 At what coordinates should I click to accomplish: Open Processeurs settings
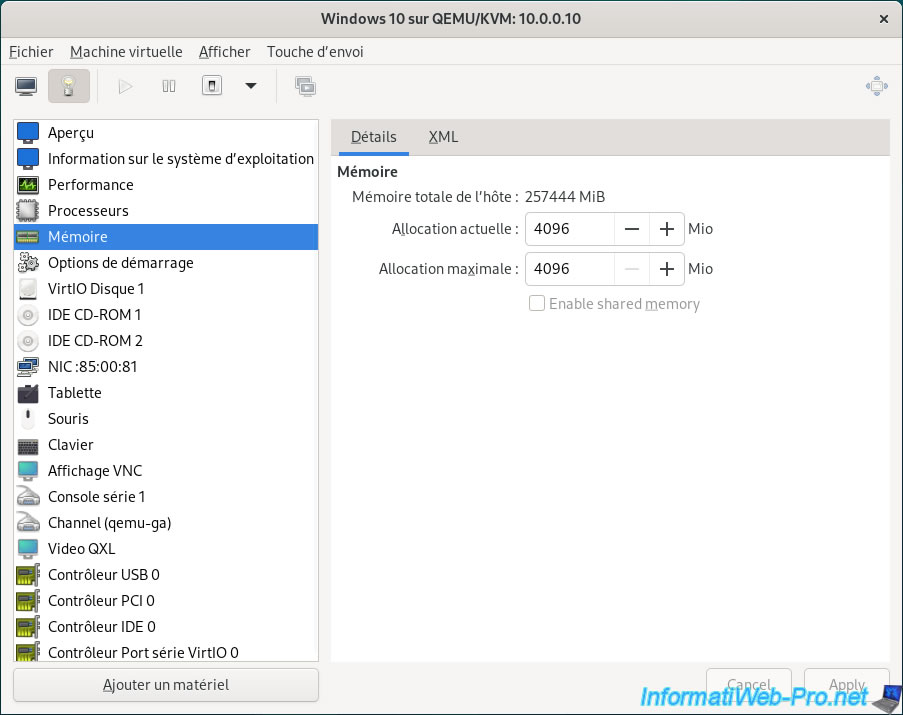click(166, 211)
